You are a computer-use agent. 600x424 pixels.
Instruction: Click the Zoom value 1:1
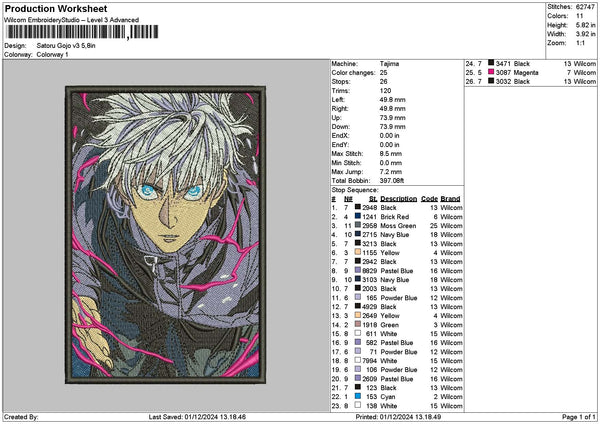[580, 43]
